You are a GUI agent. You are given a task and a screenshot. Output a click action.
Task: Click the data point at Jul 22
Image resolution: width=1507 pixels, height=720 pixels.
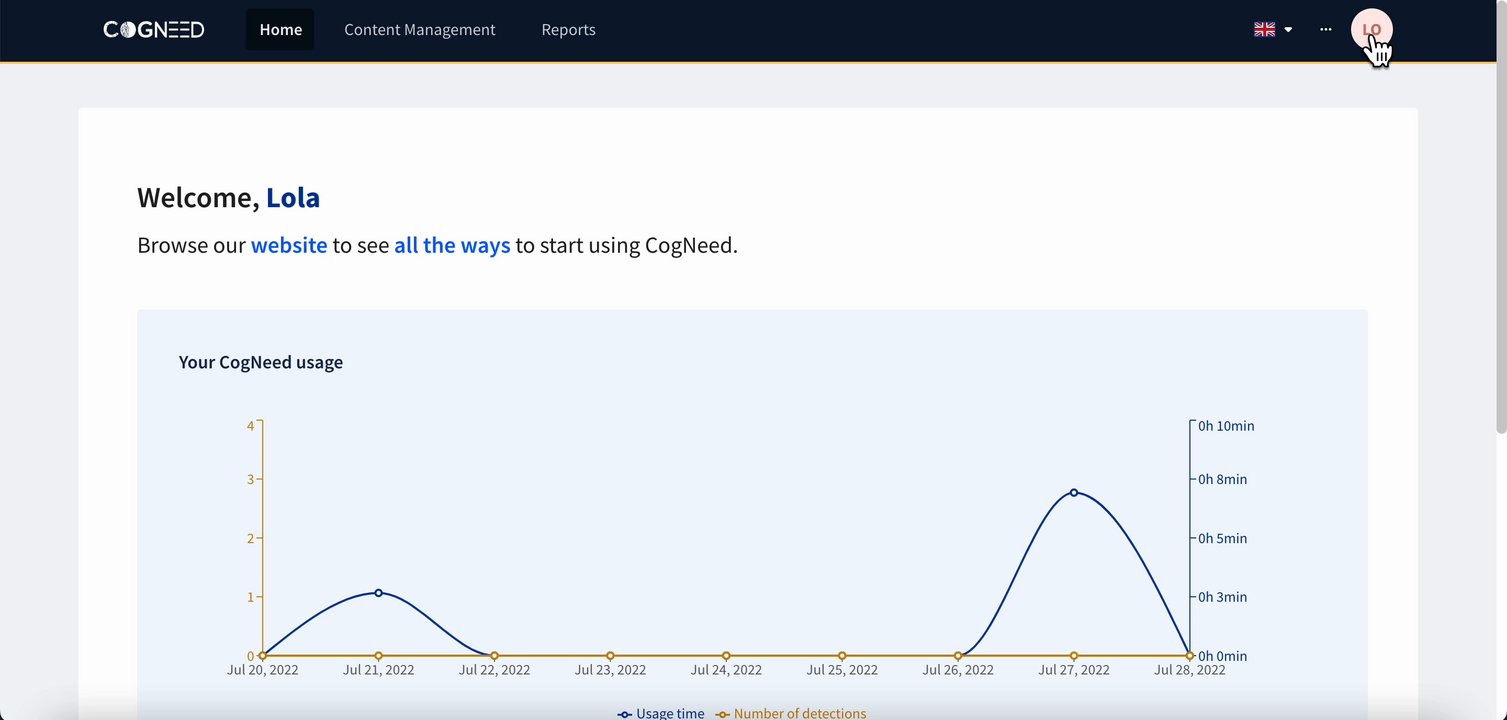[x=494, y=656]
